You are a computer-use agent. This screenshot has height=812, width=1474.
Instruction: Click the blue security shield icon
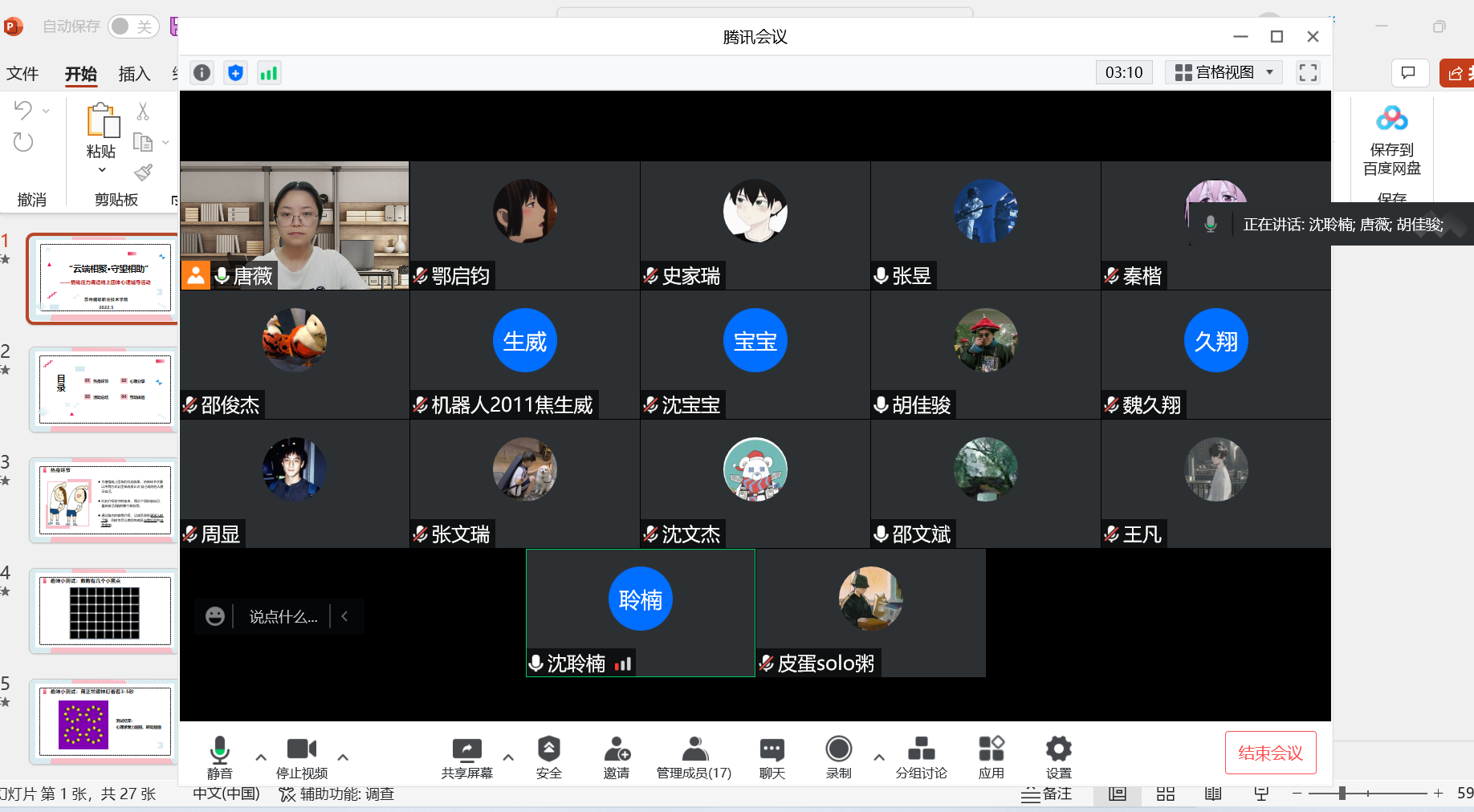click(x=235, y=73)
